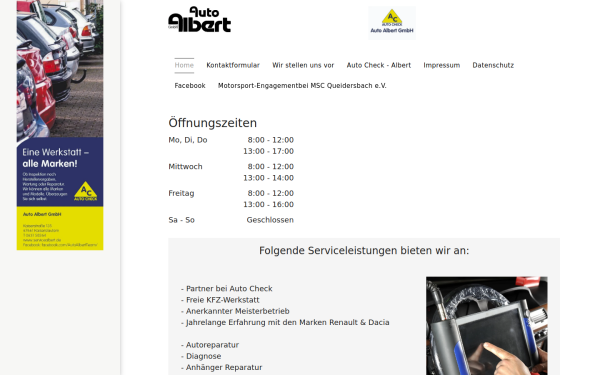Select '- Anerkannter Meisterbetrieb' line
The width and height of the screenshot is (600, 375).
click(235, 311)
